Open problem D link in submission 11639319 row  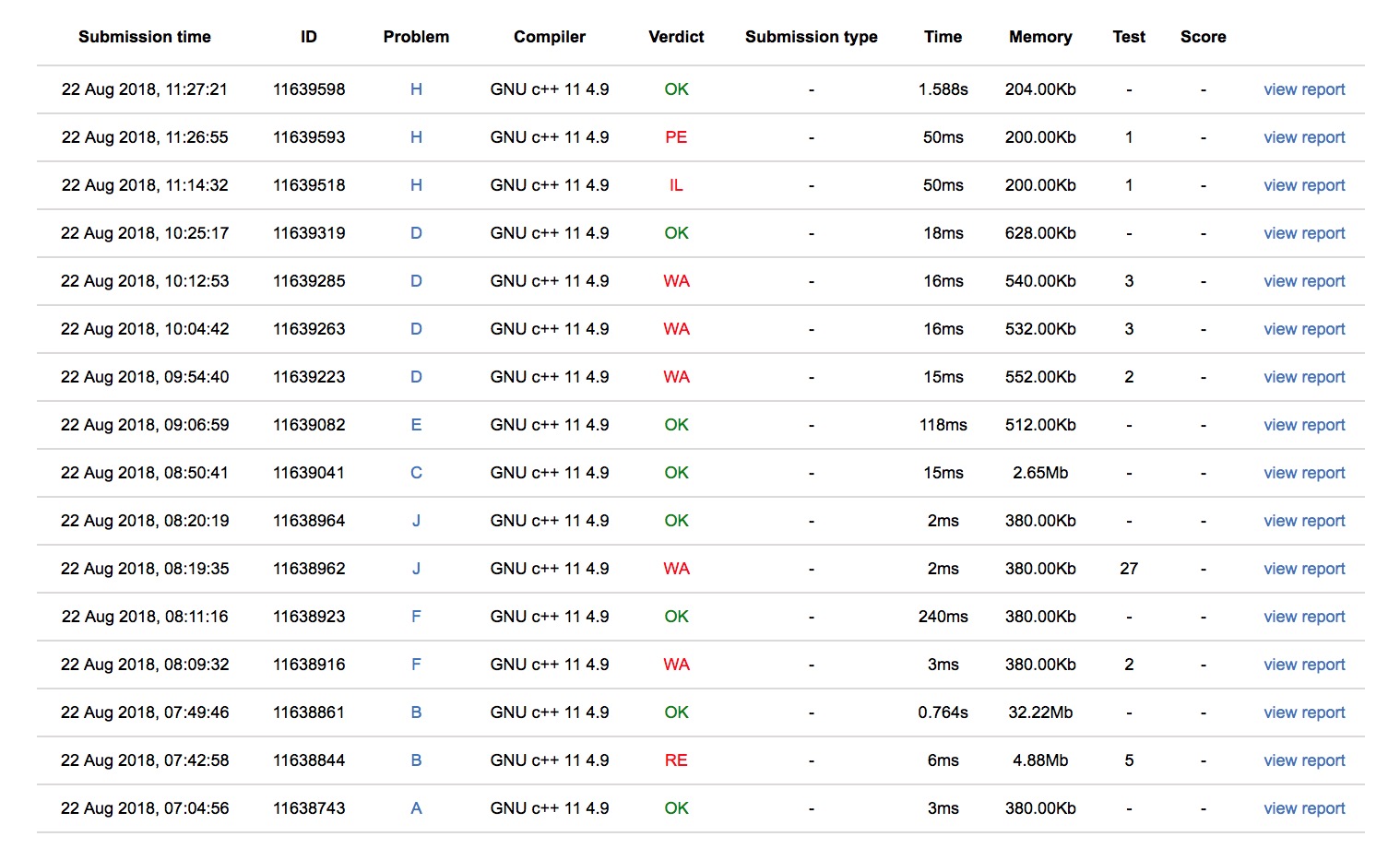tap(416, 233)
